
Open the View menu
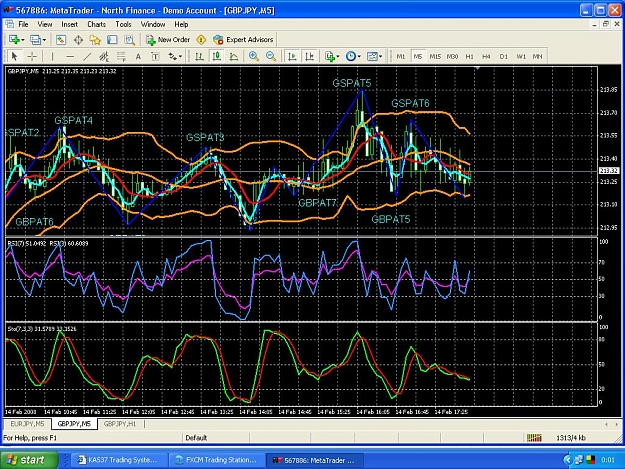tap(45, 24)
